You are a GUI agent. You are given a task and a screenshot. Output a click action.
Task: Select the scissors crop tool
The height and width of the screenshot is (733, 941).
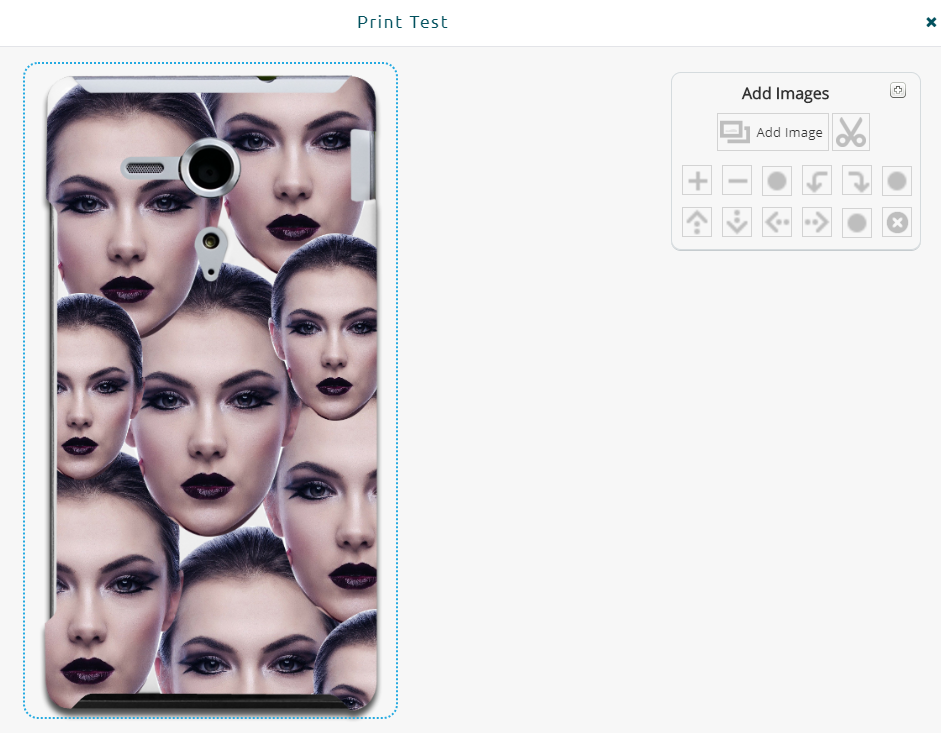click(851, 132)
